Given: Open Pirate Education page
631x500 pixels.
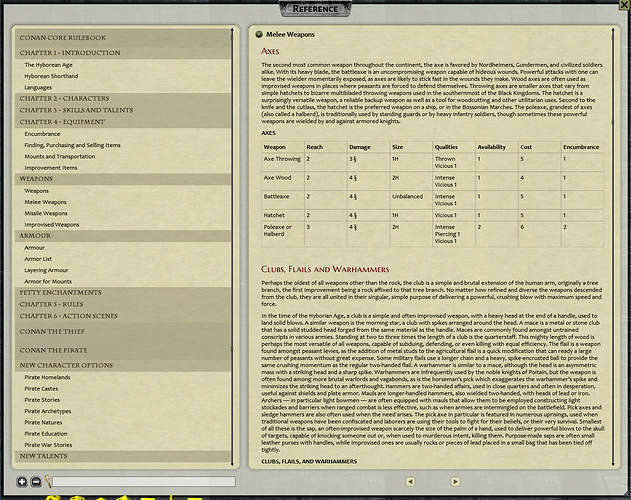Looking at the screenshot, I should tap(46, 434).
